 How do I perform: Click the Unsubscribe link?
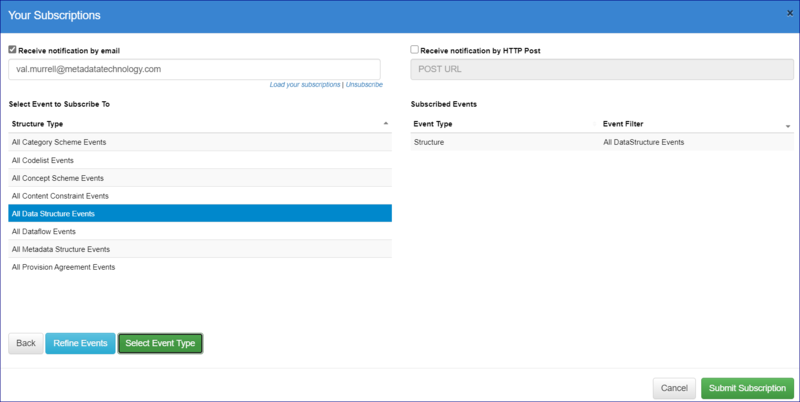click(x=364, y=85)
